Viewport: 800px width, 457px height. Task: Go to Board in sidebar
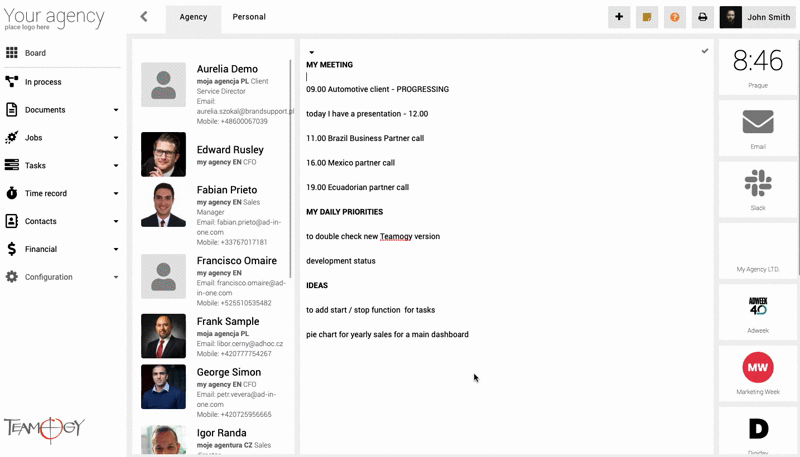tap(36, 53)
